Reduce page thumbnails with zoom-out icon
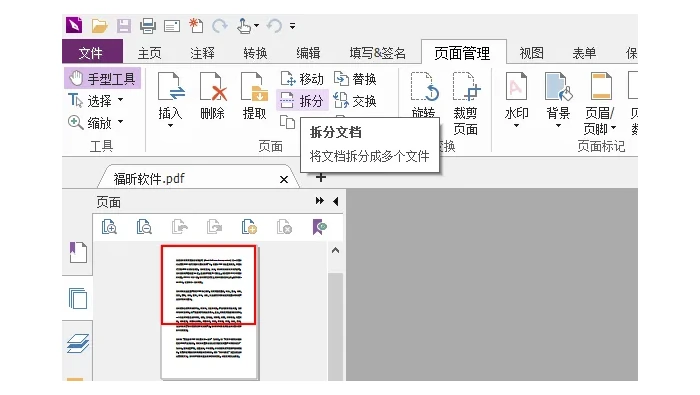 coord(144,227)
